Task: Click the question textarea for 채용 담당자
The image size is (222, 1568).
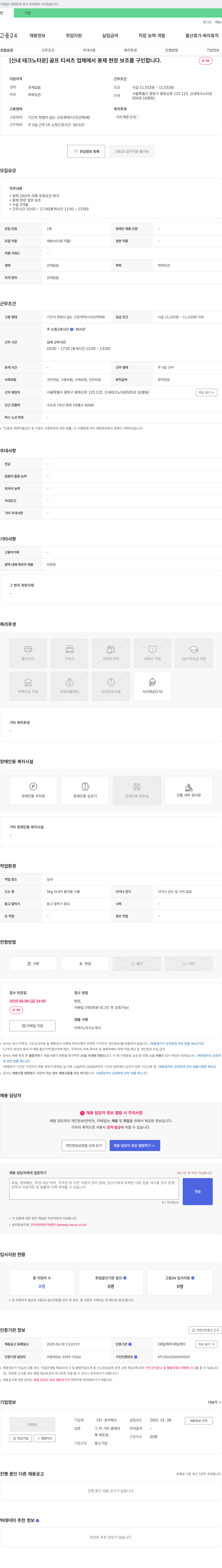Action: (x=94, y=1189)
